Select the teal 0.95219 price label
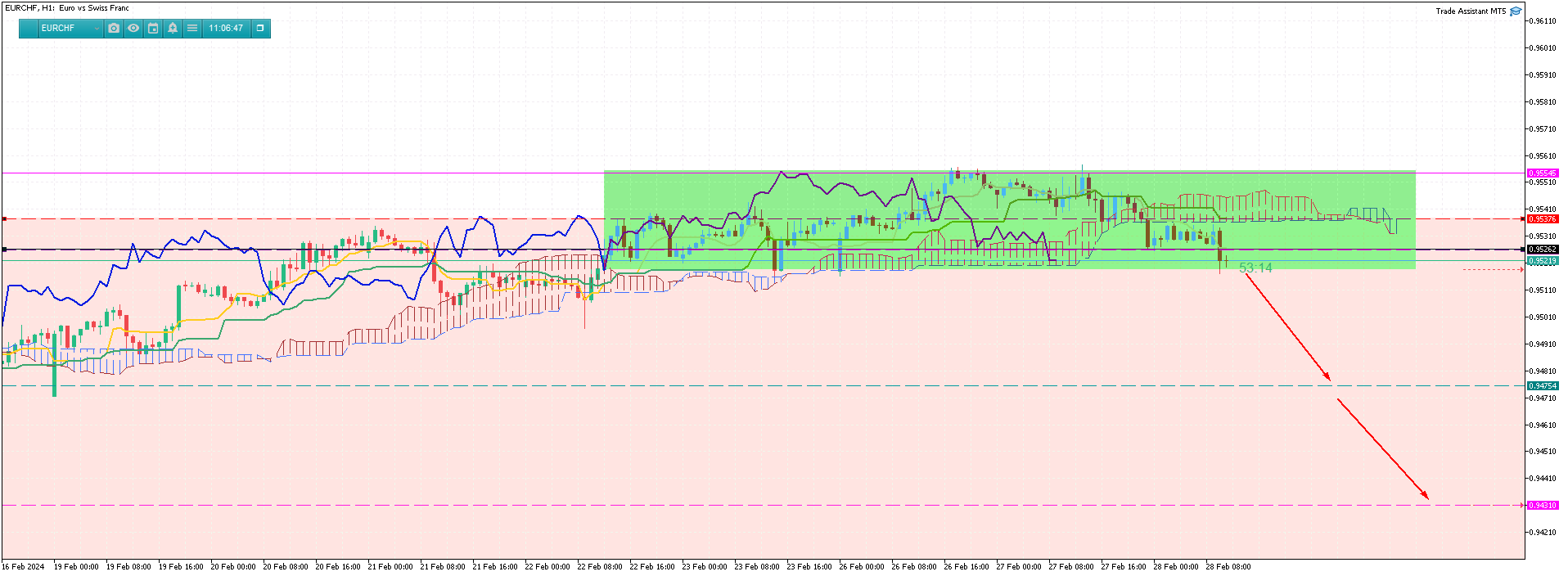Screen dimensions: 1568x576 coord(1543,261)
